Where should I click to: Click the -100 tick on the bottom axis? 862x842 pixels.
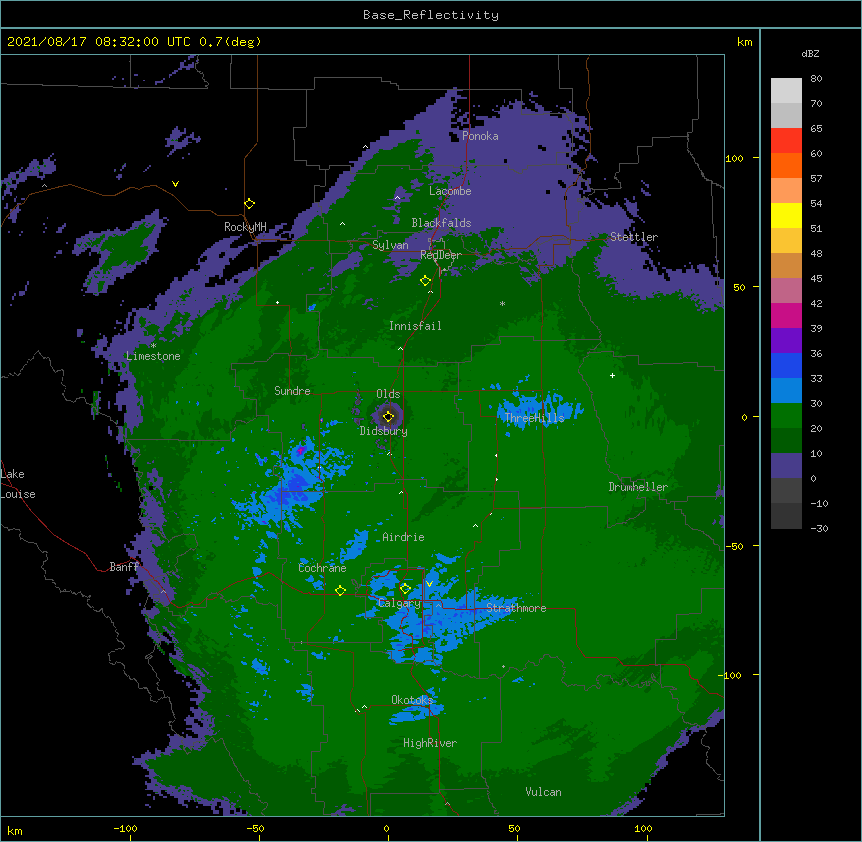(125, 828)
